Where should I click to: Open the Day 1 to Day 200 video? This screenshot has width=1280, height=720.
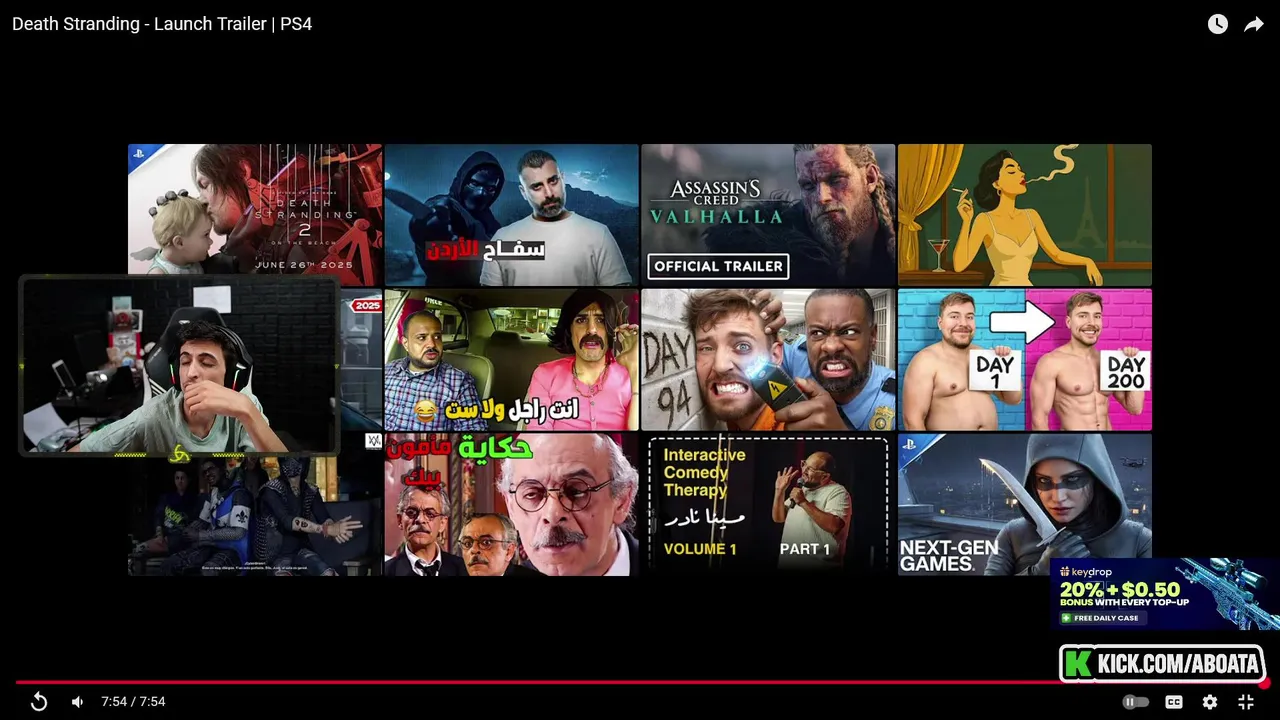point(1025,360)
